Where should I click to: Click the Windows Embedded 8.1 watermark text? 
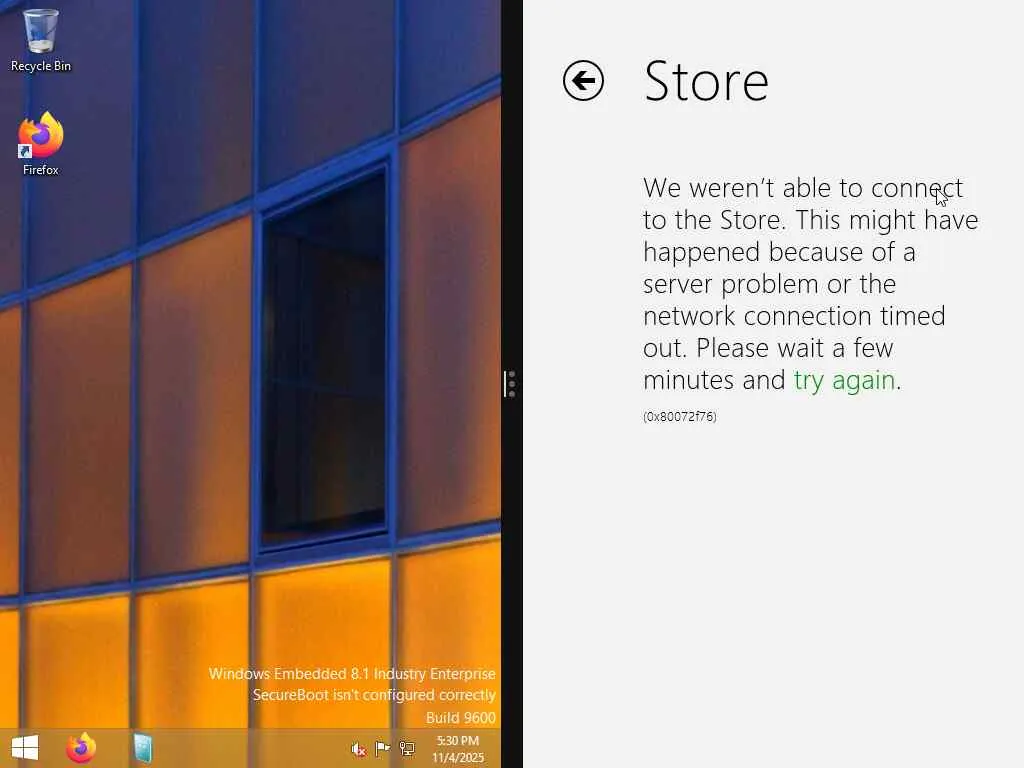[352, 674]
